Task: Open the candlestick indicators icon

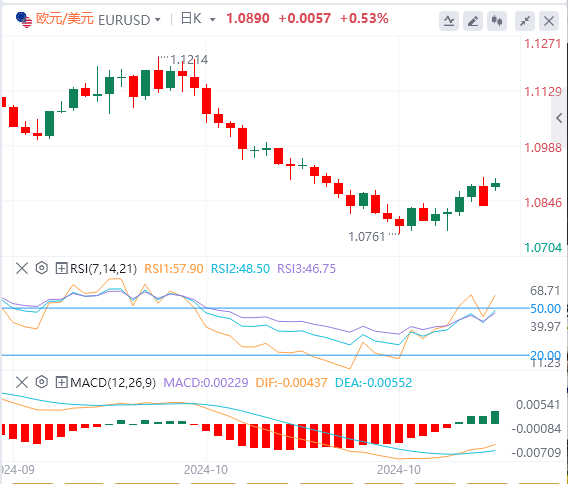Action: point(497,21)
